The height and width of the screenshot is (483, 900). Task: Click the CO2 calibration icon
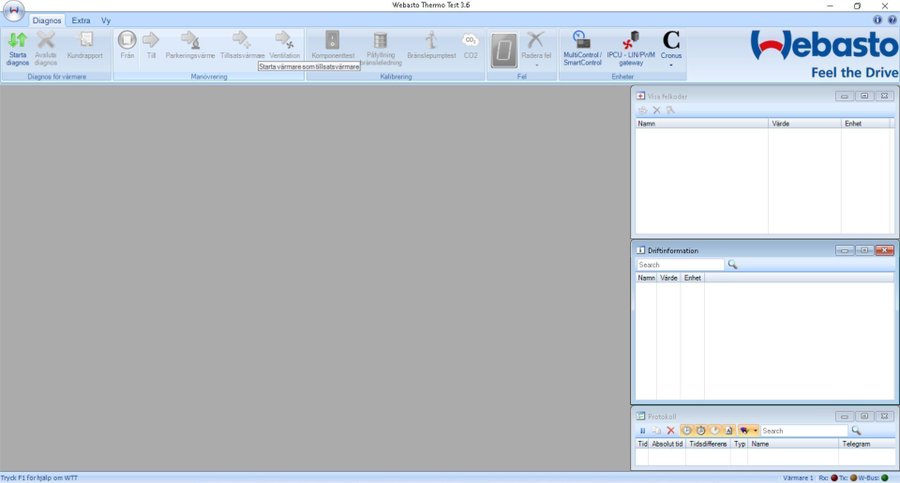point(470,46)
